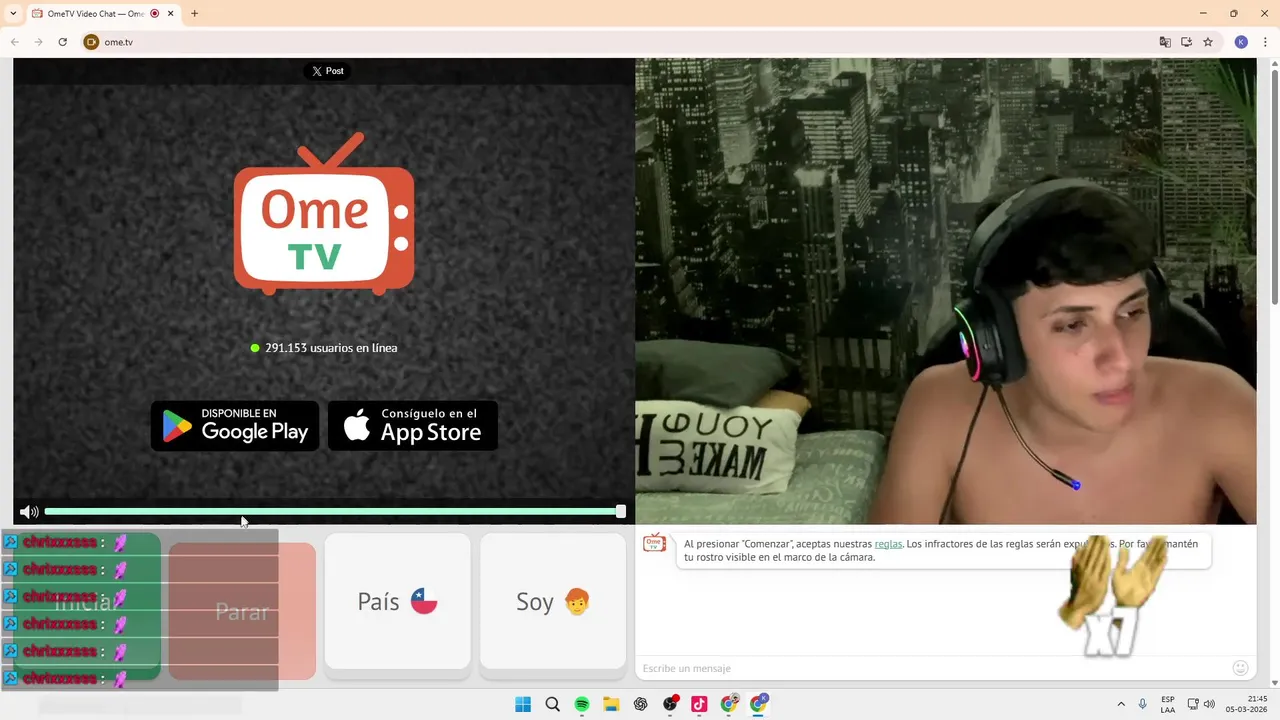Click the ome.tv address bar
Screen dimensions: 1280x720
click(x=620, y=42)
